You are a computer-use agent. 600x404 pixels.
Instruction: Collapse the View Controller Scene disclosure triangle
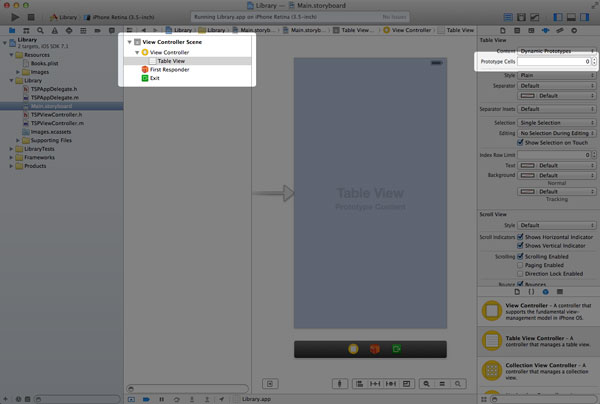click(130, 42)
